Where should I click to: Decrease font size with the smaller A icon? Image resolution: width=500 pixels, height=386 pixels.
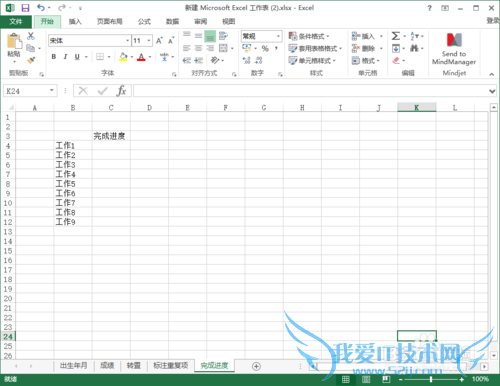point(171,41)
